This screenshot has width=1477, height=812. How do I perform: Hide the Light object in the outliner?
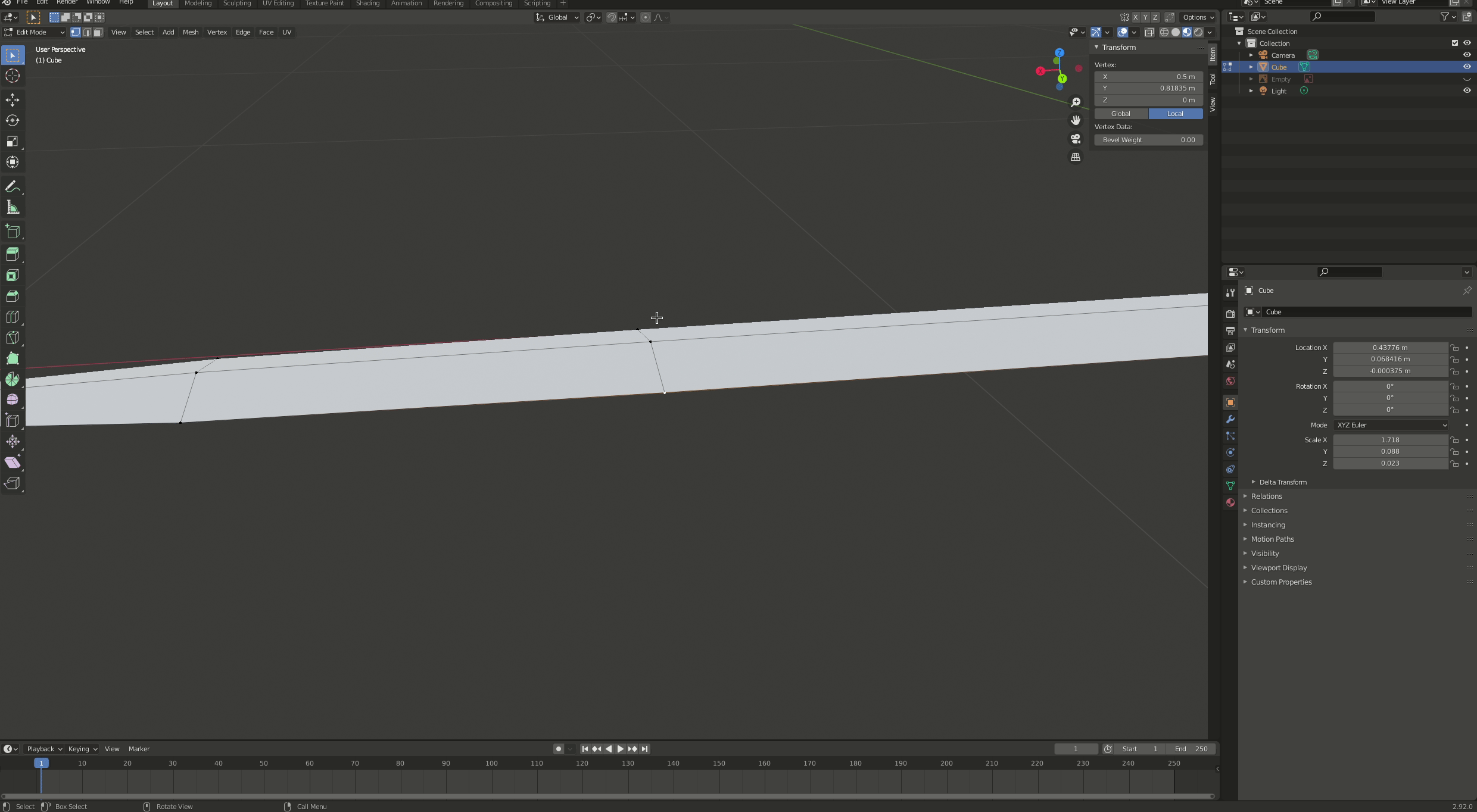tap(1467, 90)
